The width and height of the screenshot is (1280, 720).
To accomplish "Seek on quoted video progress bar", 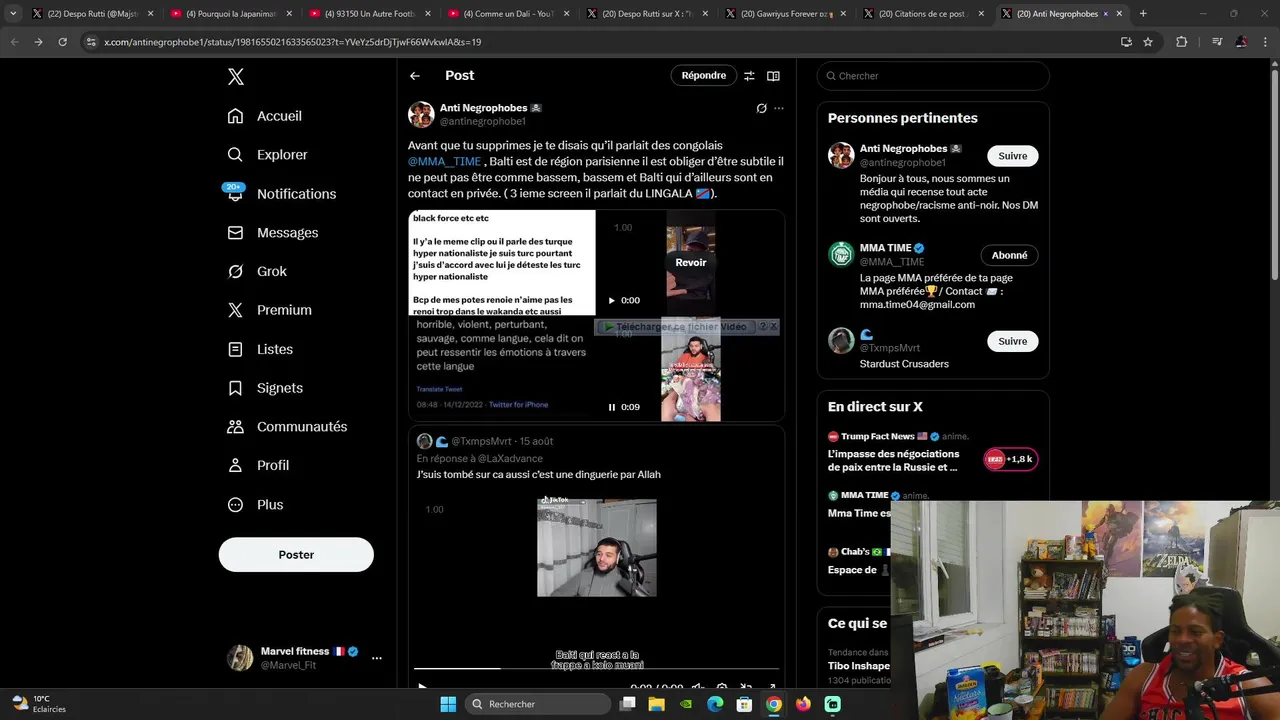I will [x=596, y=668].
